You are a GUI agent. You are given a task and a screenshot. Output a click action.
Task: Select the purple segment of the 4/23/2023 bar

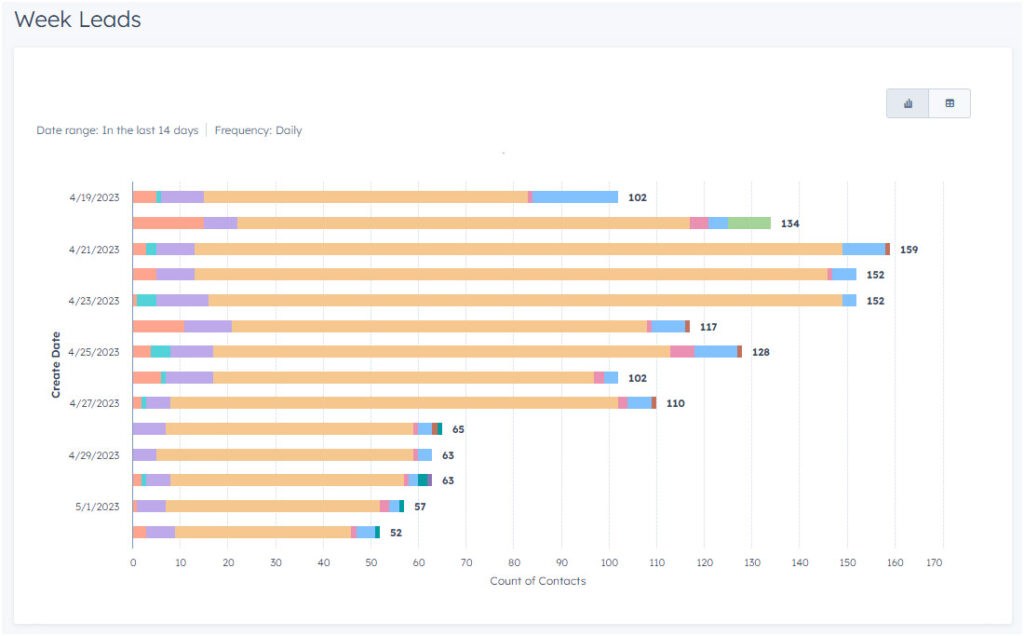[182, 300]
